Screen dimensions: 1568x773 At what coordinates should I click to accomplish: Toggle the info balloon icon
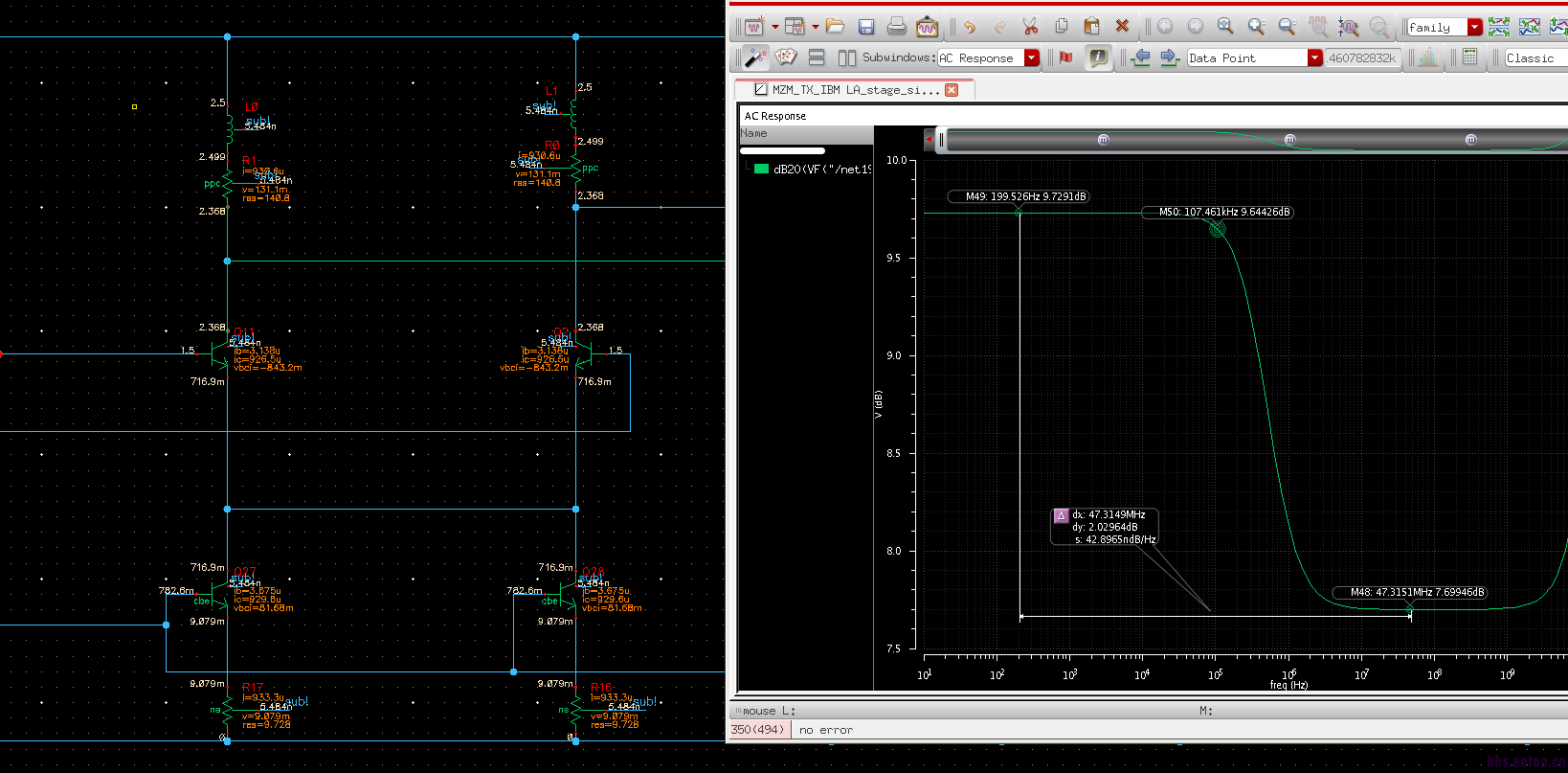[x=1098, y=57]
